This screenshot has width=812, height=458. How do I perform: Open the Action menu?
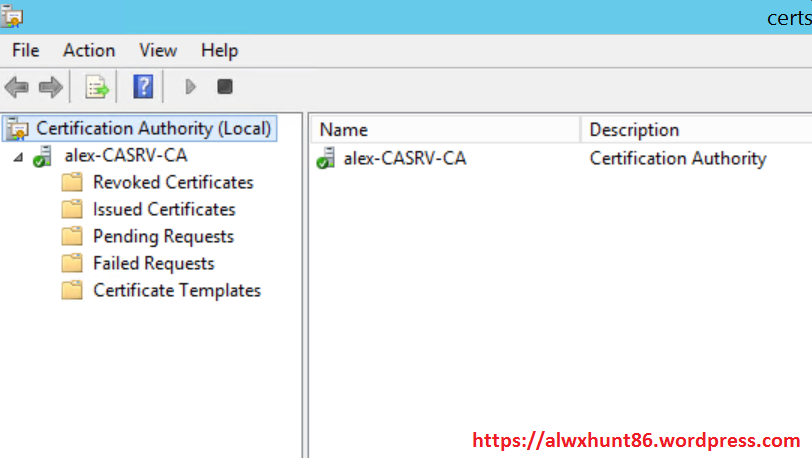pyautogui.click(x=89, y=50)
